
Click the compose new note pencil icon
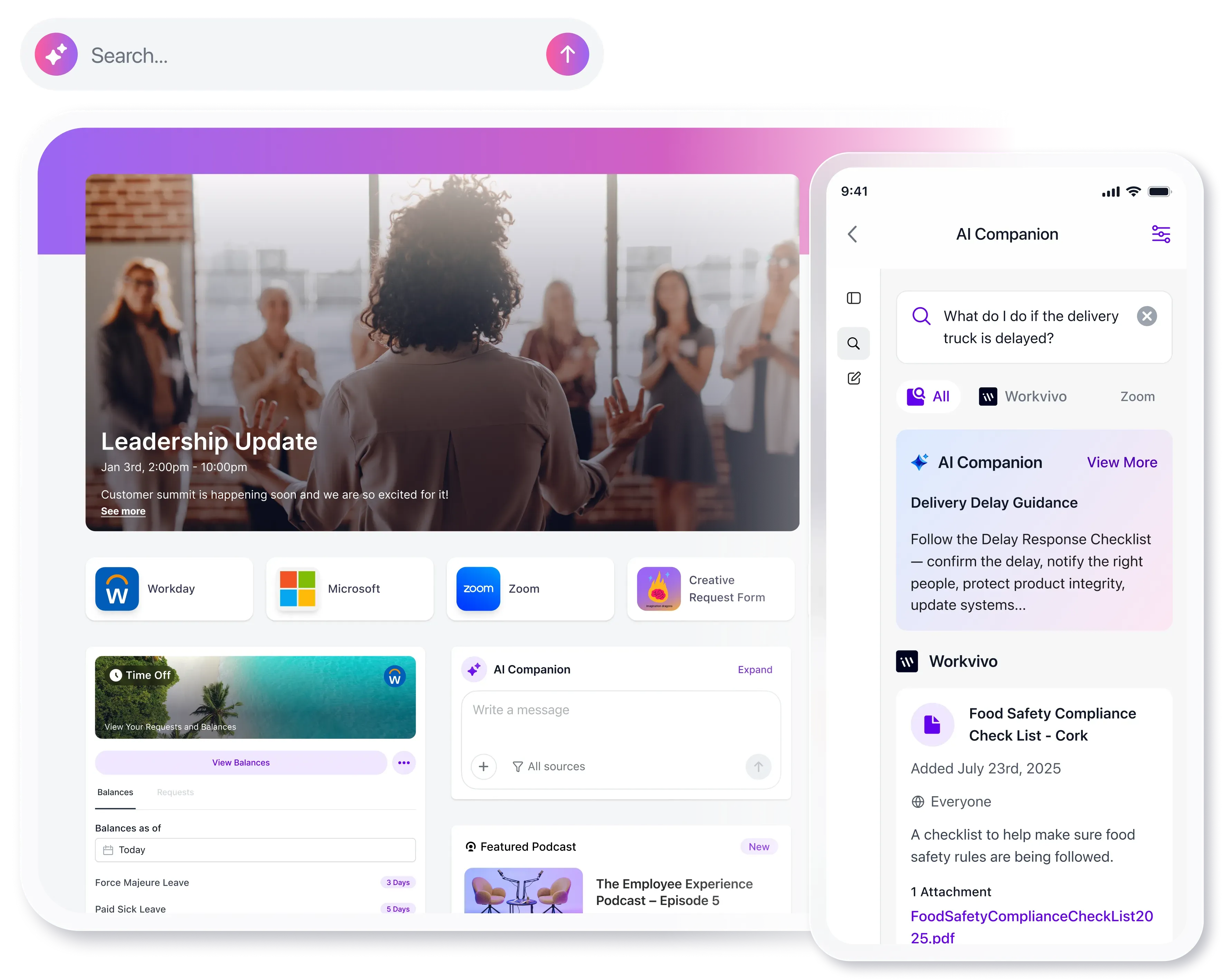853,378
